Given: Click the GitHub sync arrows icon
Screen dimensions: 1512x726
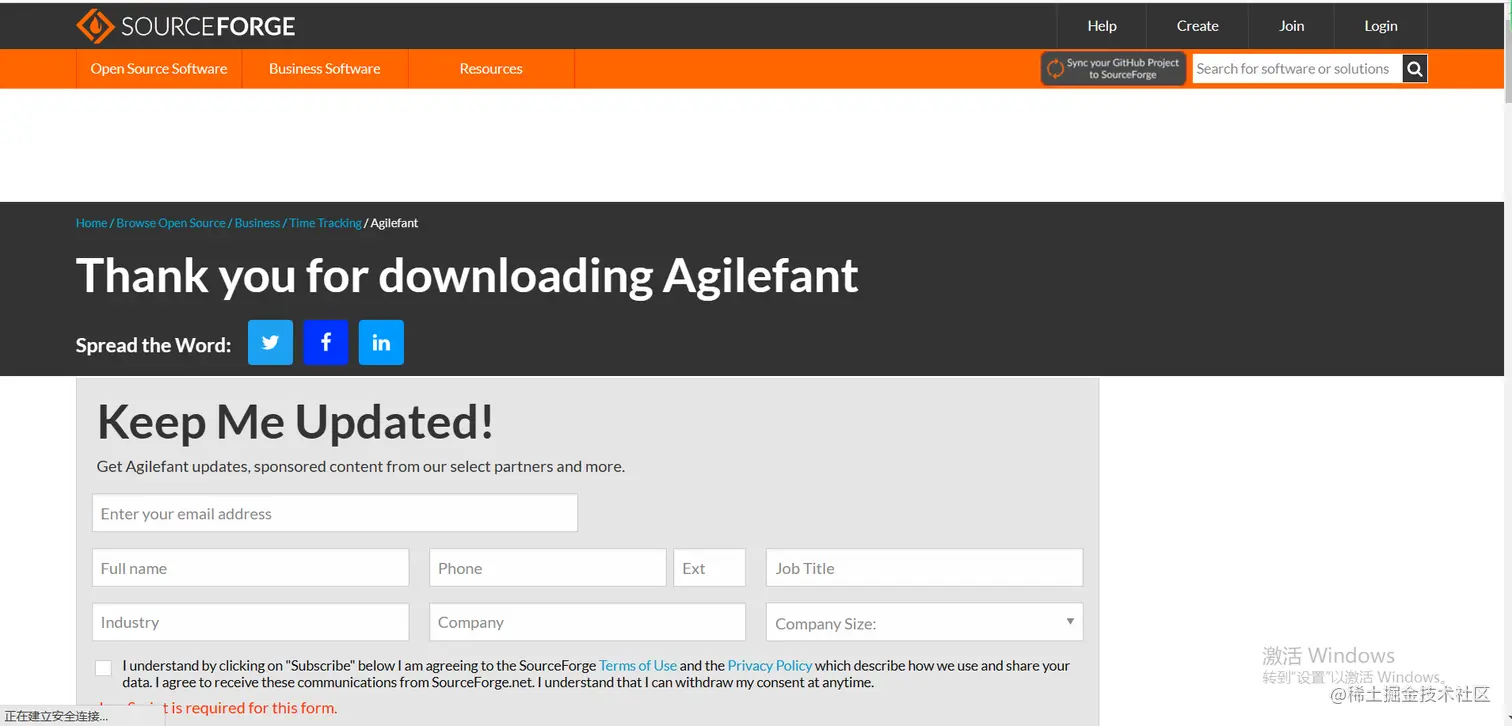Looking at the screenshot, I should click(x=1055, y=69).
